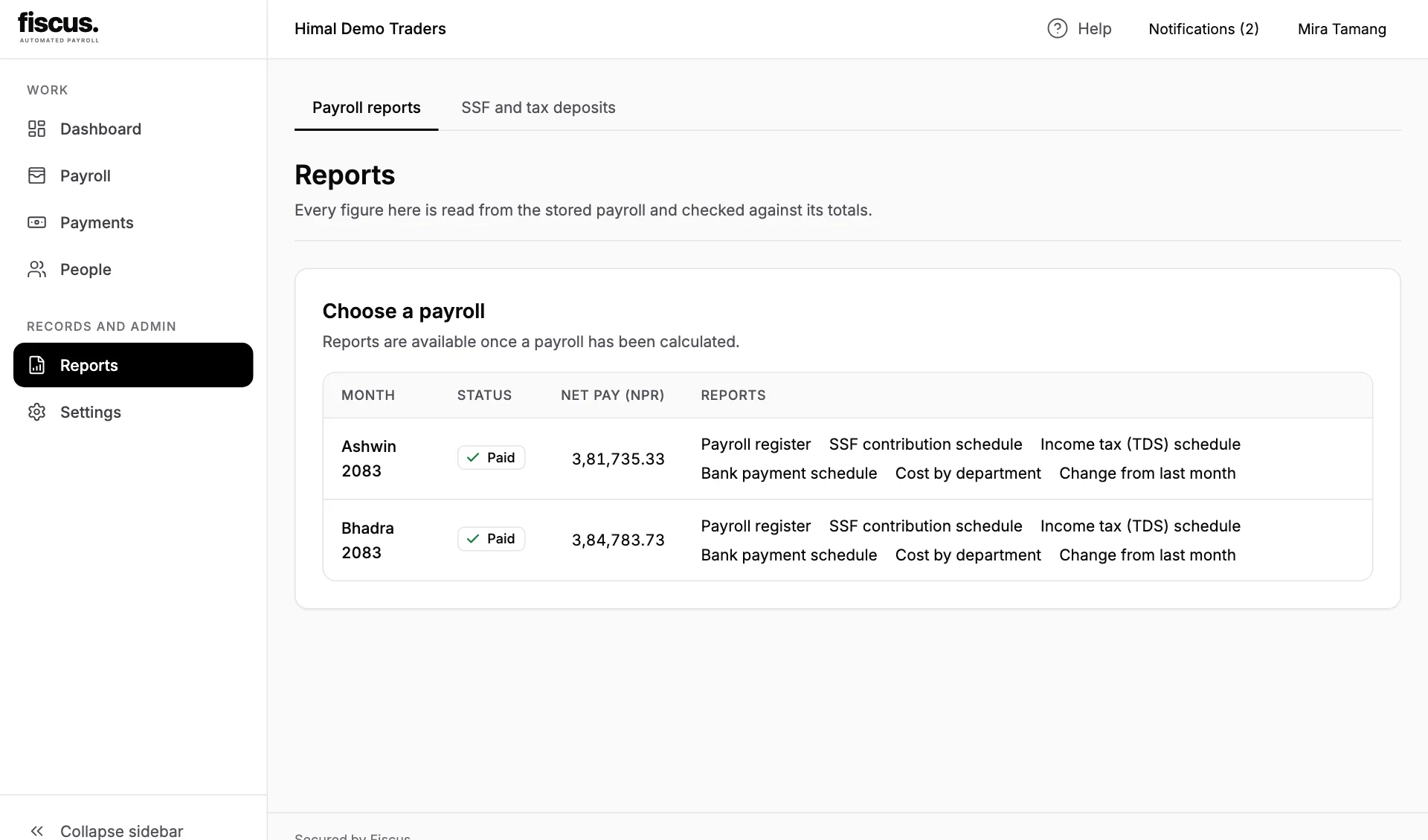Click the checkmark in Ashwin Paid badge
Screen dimensions: 1428x840
click(473, 457)
